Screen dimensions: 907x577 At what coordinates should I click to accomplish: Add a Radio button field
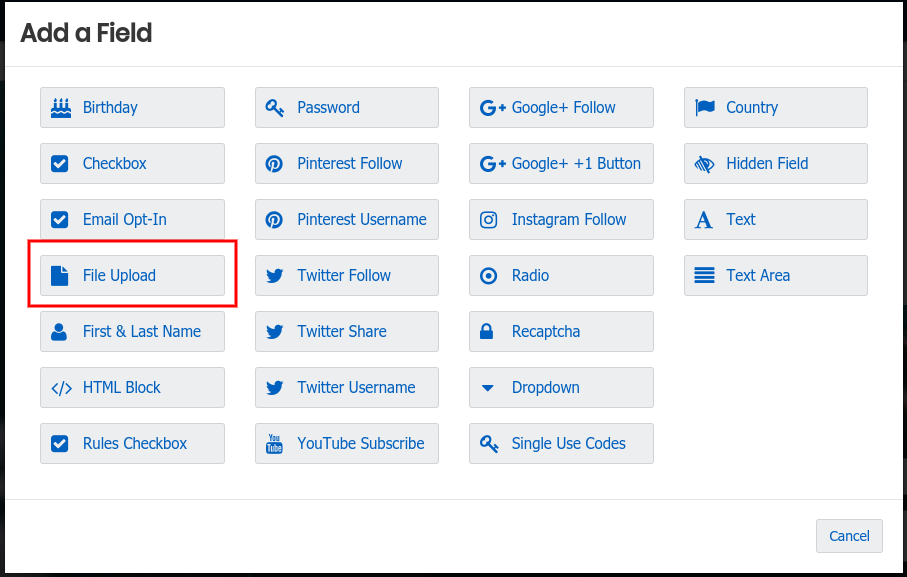[x=561, y=275]
